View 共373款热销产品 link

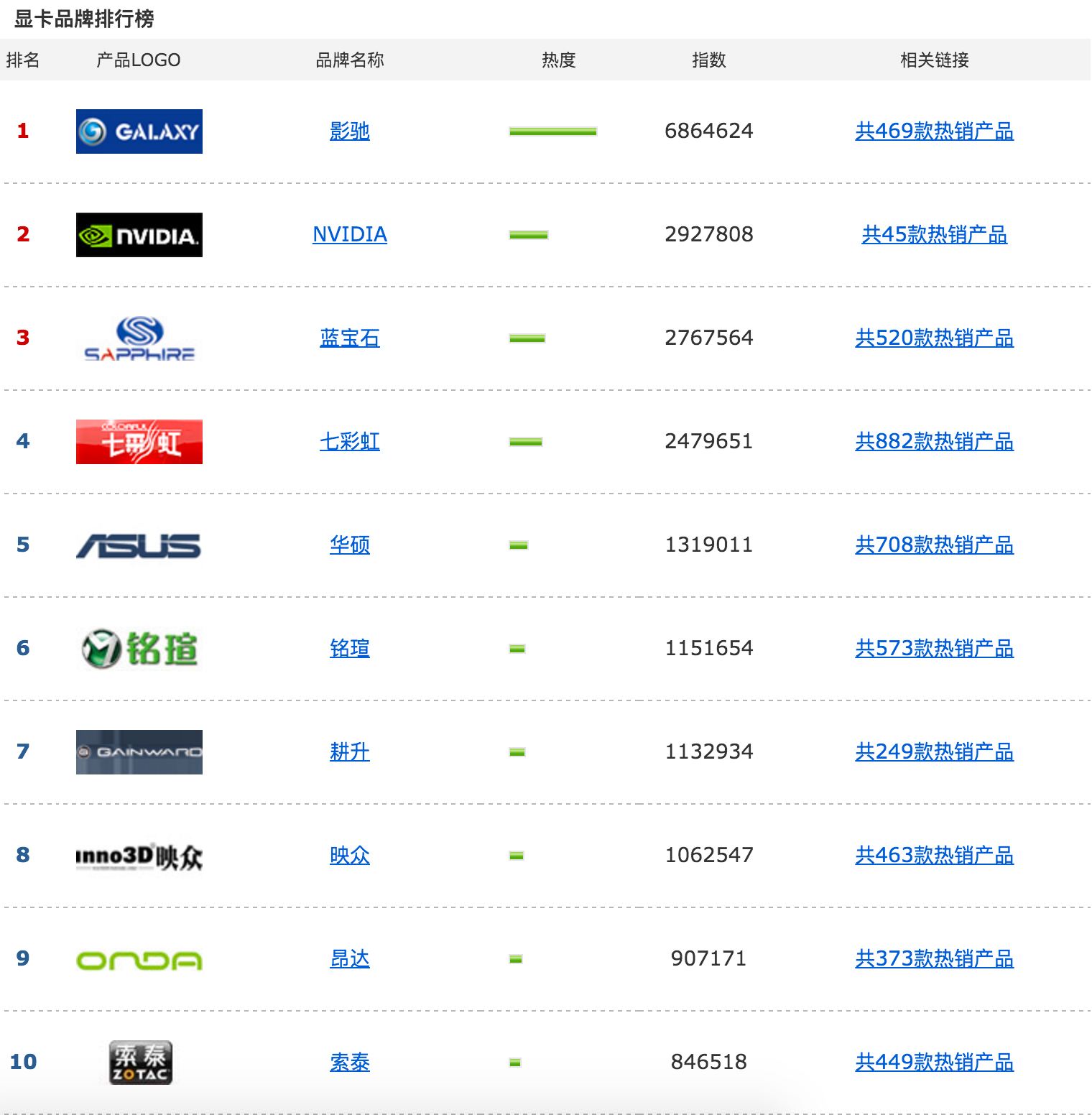click(x=935, y=959)
